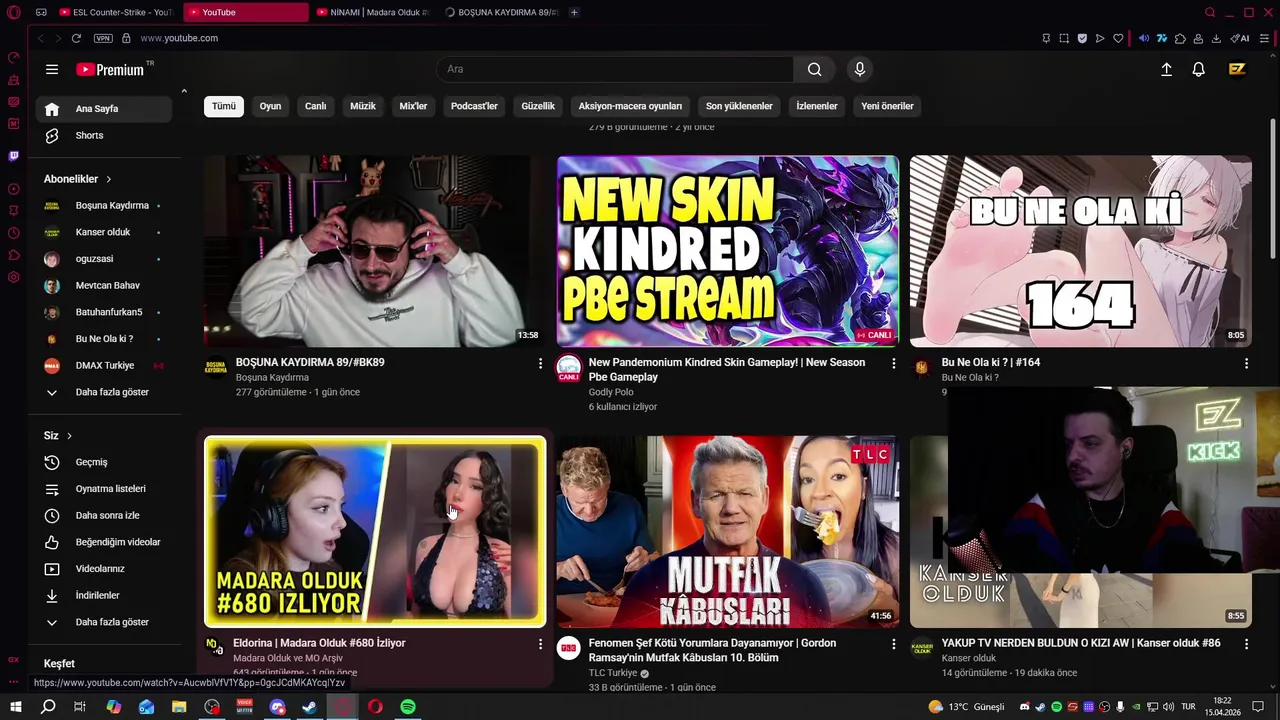Viewport: 1280px width, 720px height.
Task: Open the account avatar menu
Action: point(1237,69)
